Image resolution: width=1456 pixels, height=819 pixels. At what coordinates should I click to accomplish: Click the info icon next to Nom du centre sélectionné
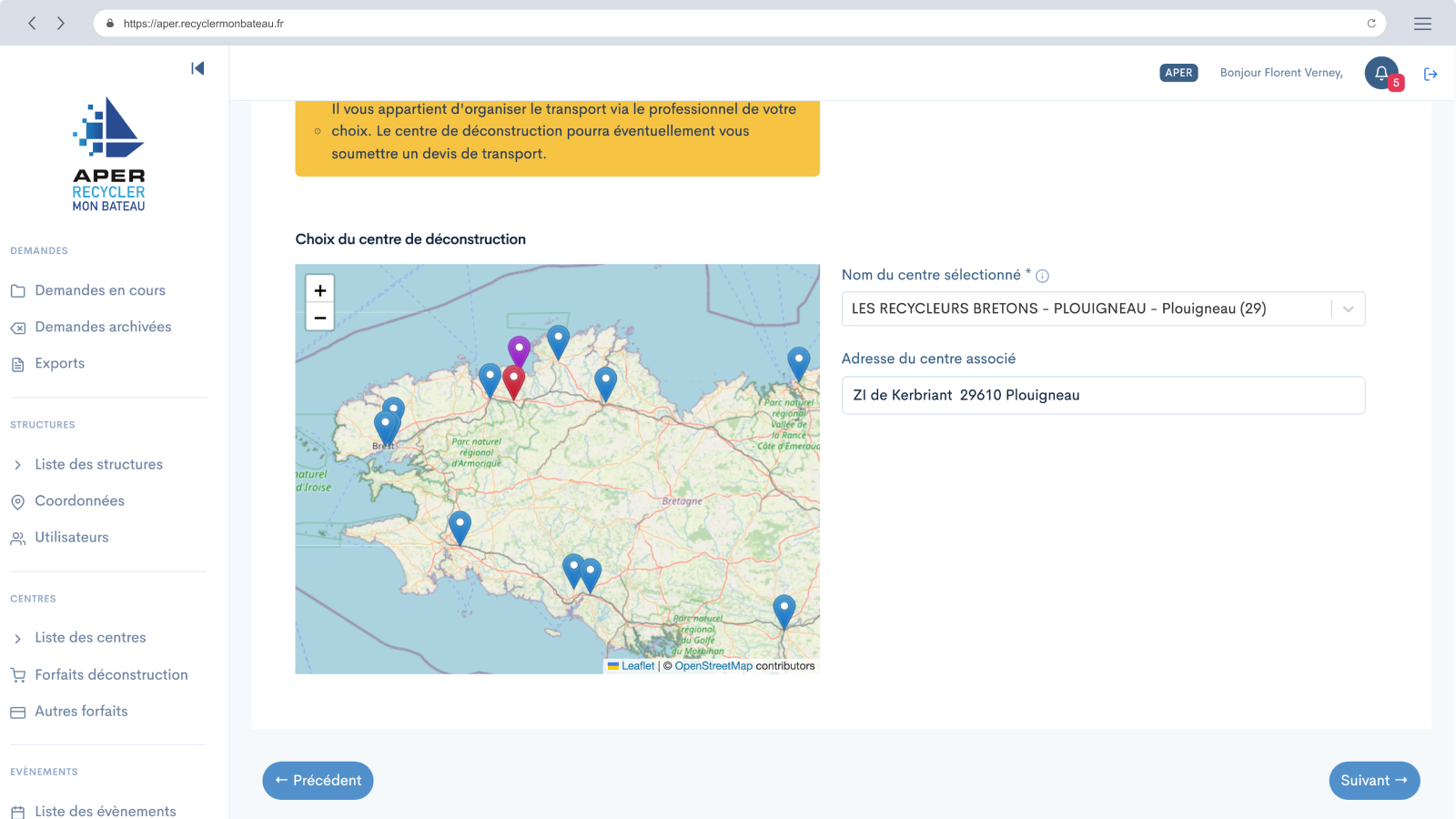coord(1043,276)
